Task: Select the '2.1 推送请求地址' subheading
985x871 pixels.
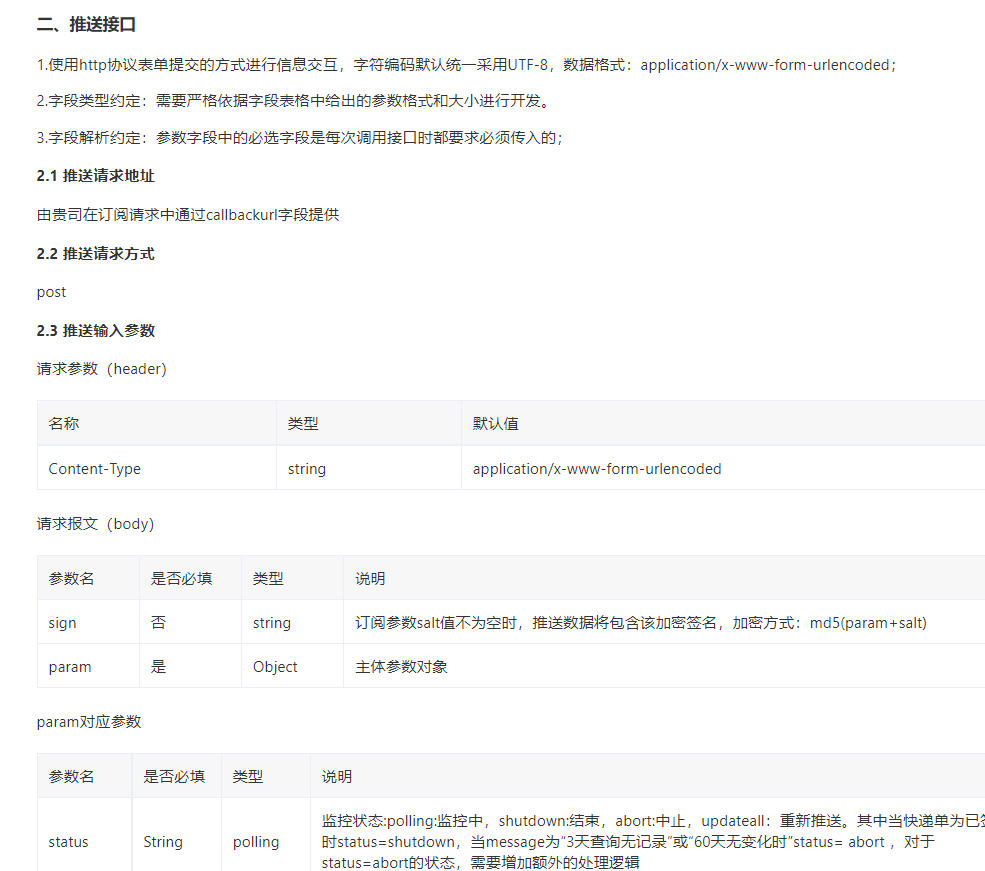Action: [x=95, y=176]
